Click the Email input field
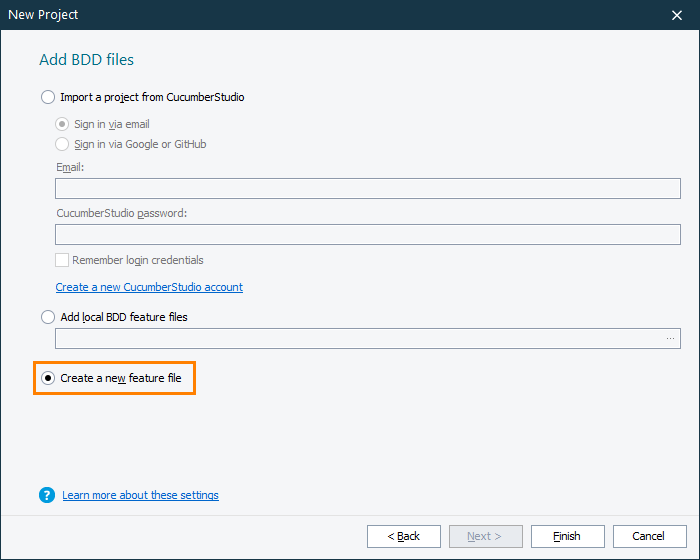Viewport: 700px width, 560px height. click(x=367, y=189)
